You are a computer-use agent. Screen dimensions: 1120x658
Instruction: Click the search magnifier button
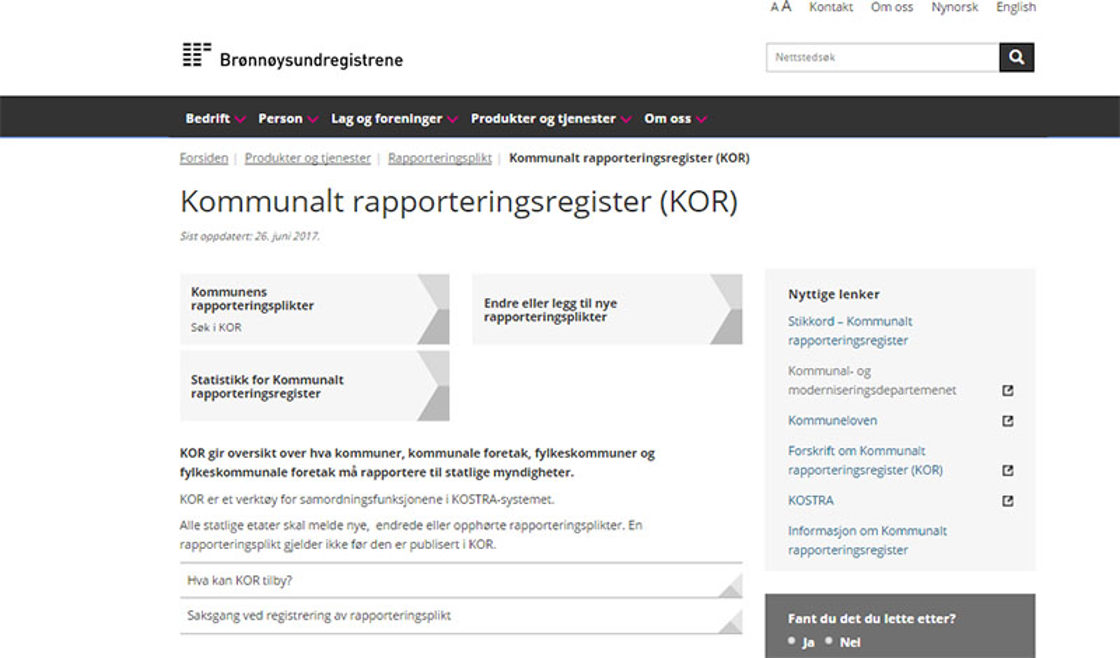click(x=1016, y=58)
